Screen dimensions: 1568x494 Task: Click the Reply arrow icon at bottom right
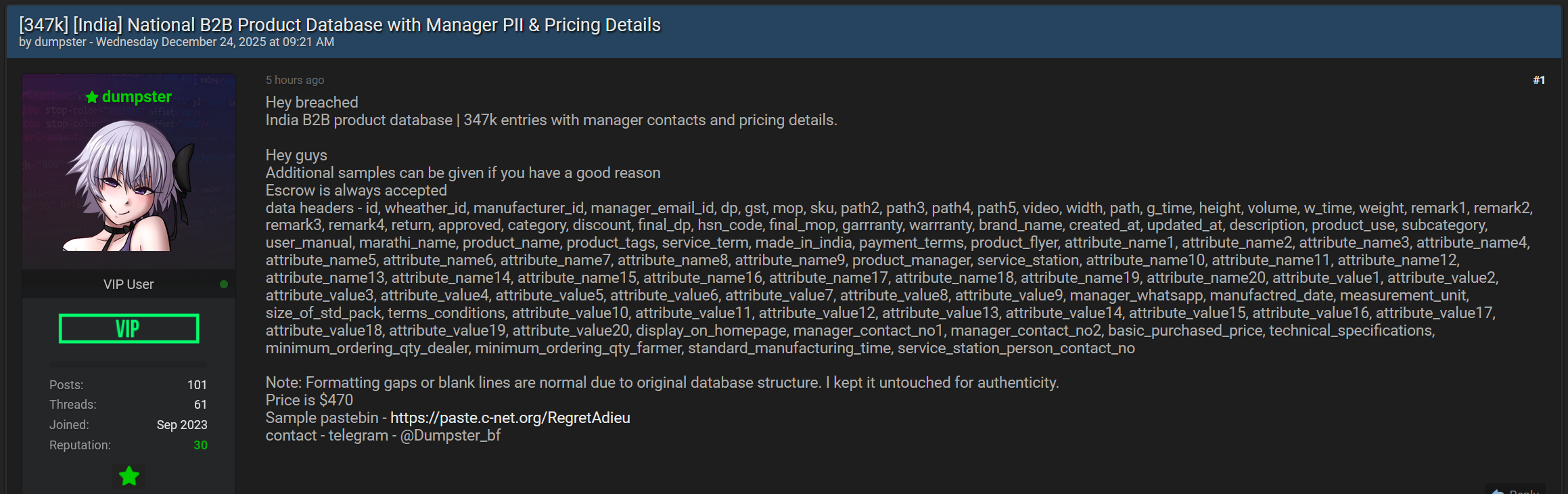coord(1498,491)
